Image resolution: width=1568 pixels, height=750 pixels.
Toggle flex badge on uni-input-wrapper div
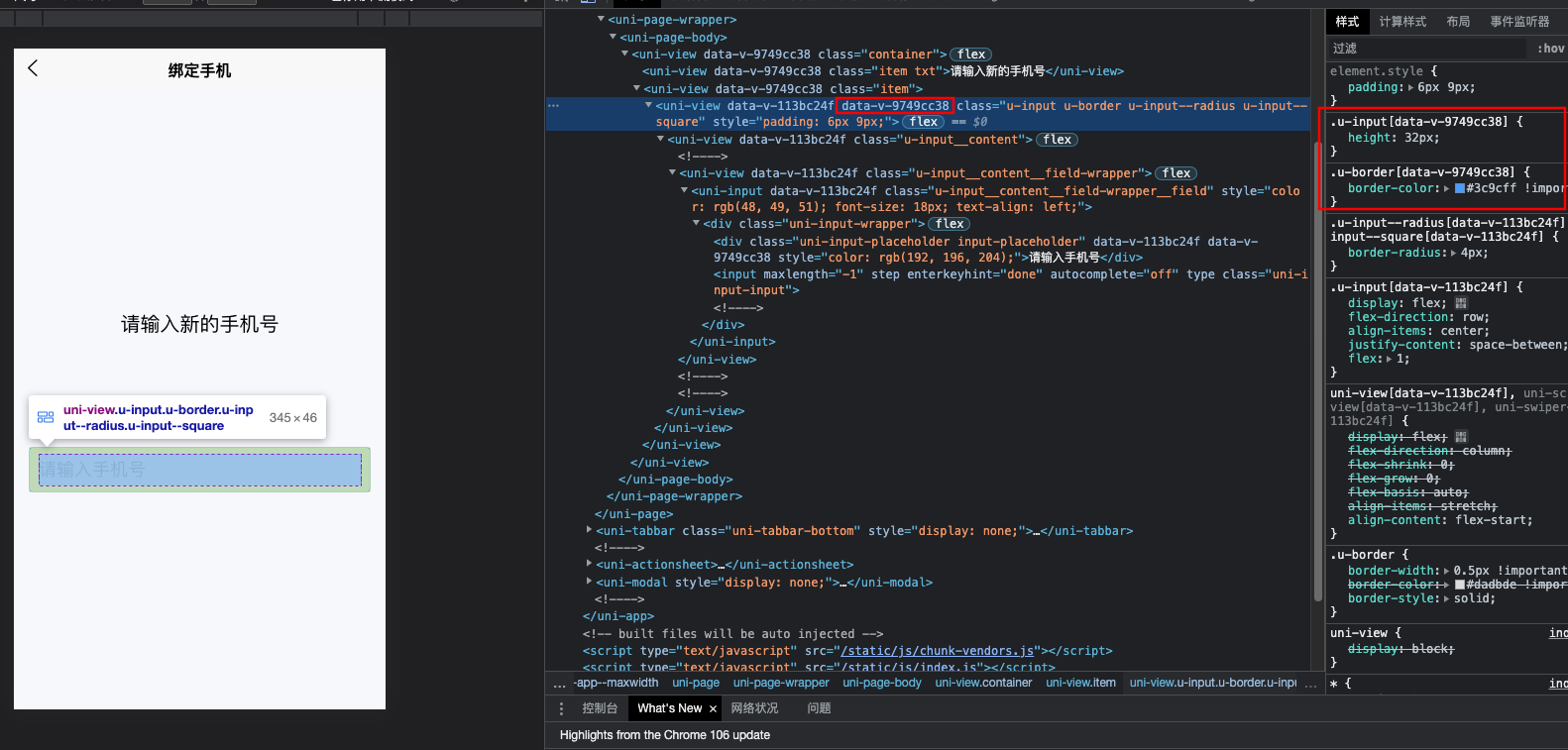point(950,224)
